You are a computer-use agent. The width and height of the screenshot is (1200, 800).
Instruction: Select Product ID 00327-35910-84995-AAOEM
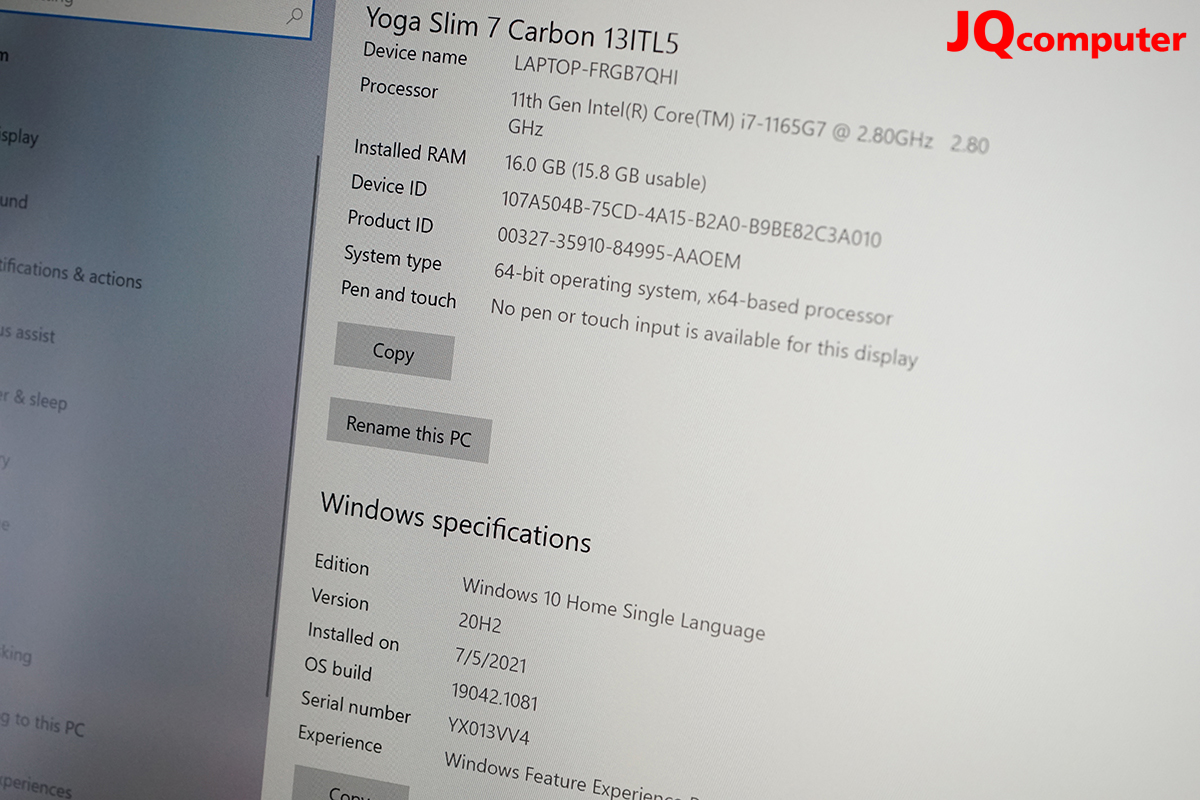(x=619, y=250)
